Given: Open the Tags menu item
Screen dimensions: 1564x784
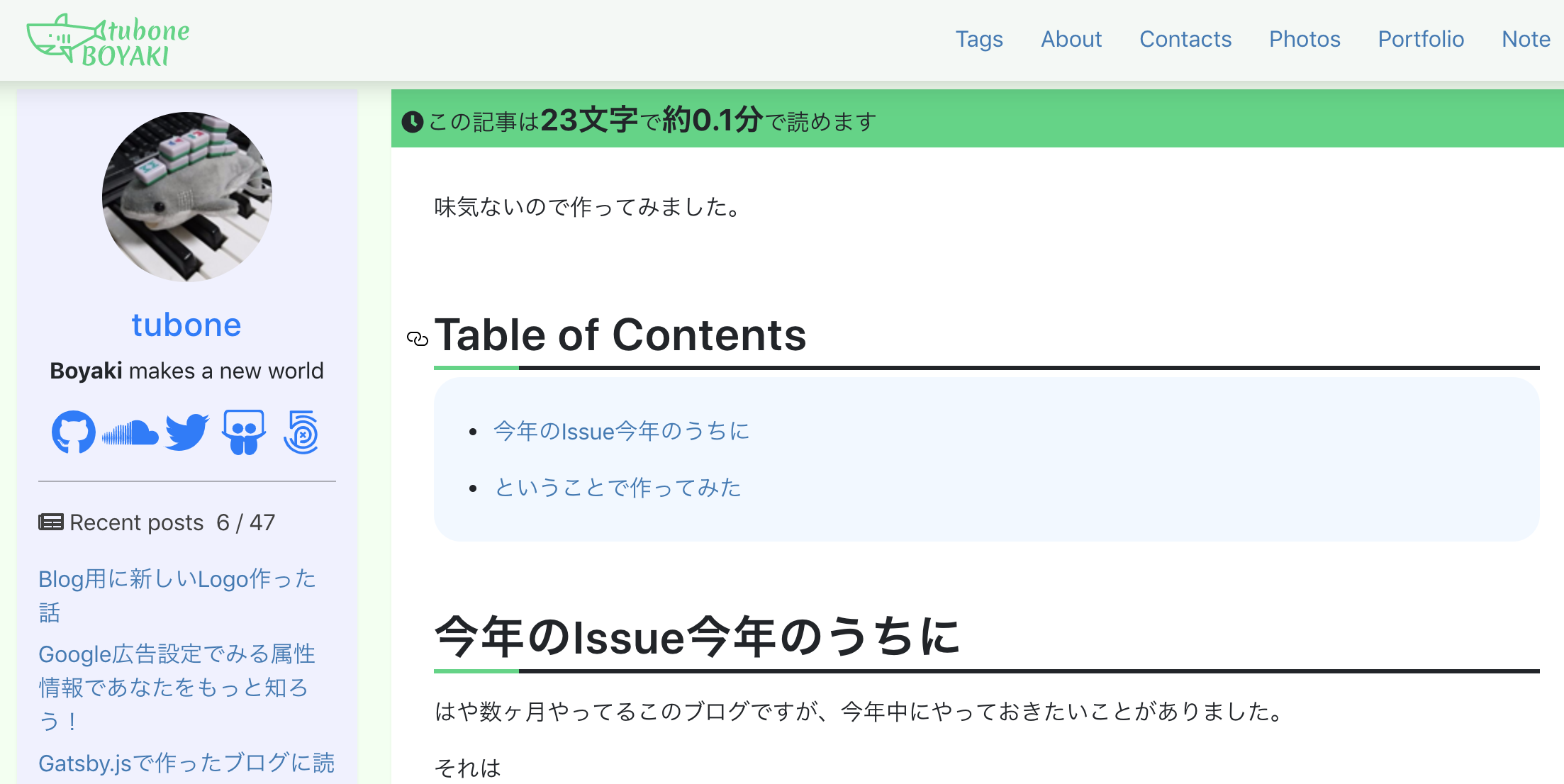Looking at the screenshot, I should [979, 39].
